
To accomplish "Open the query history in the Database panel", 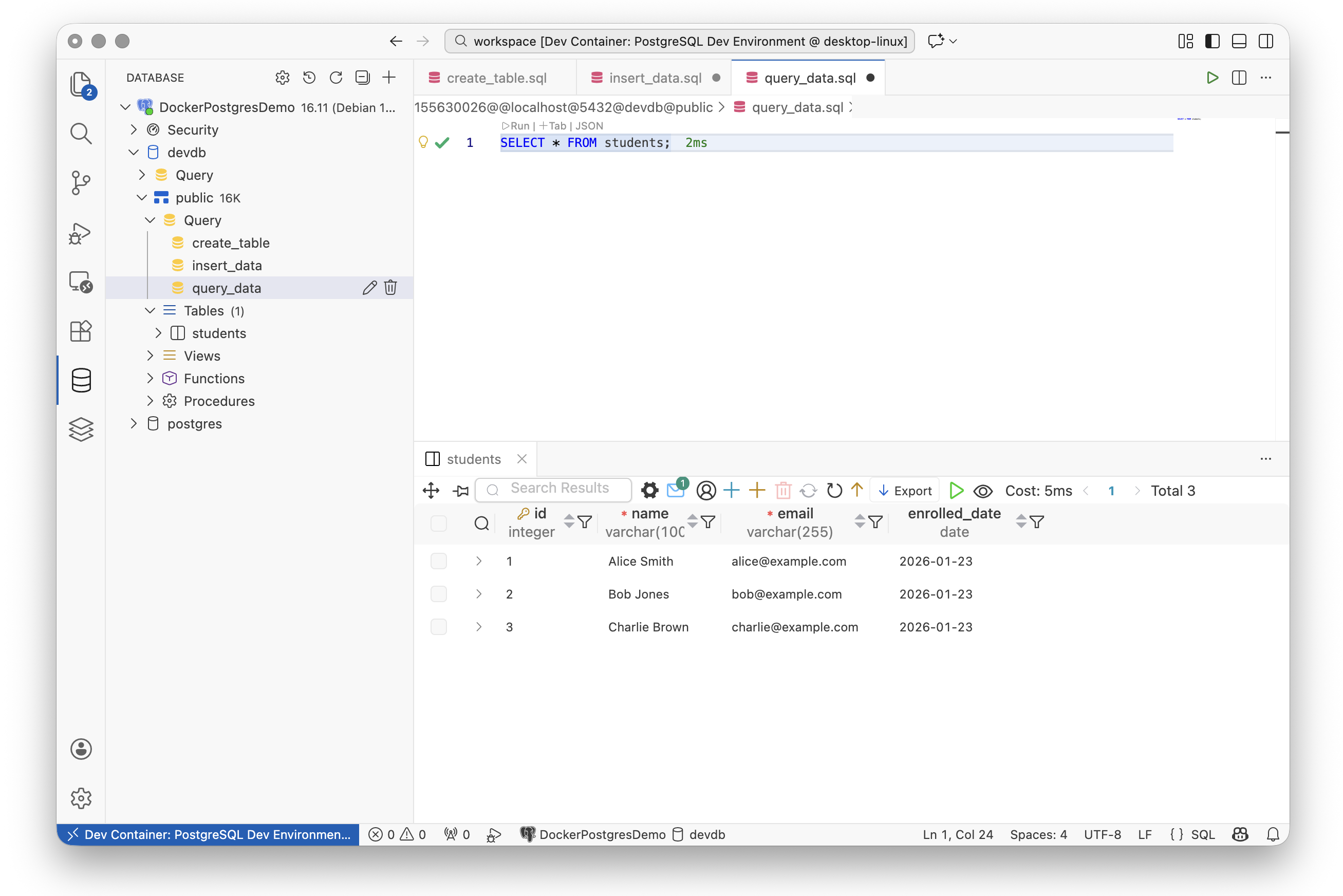I will click(x=309, y=77).
